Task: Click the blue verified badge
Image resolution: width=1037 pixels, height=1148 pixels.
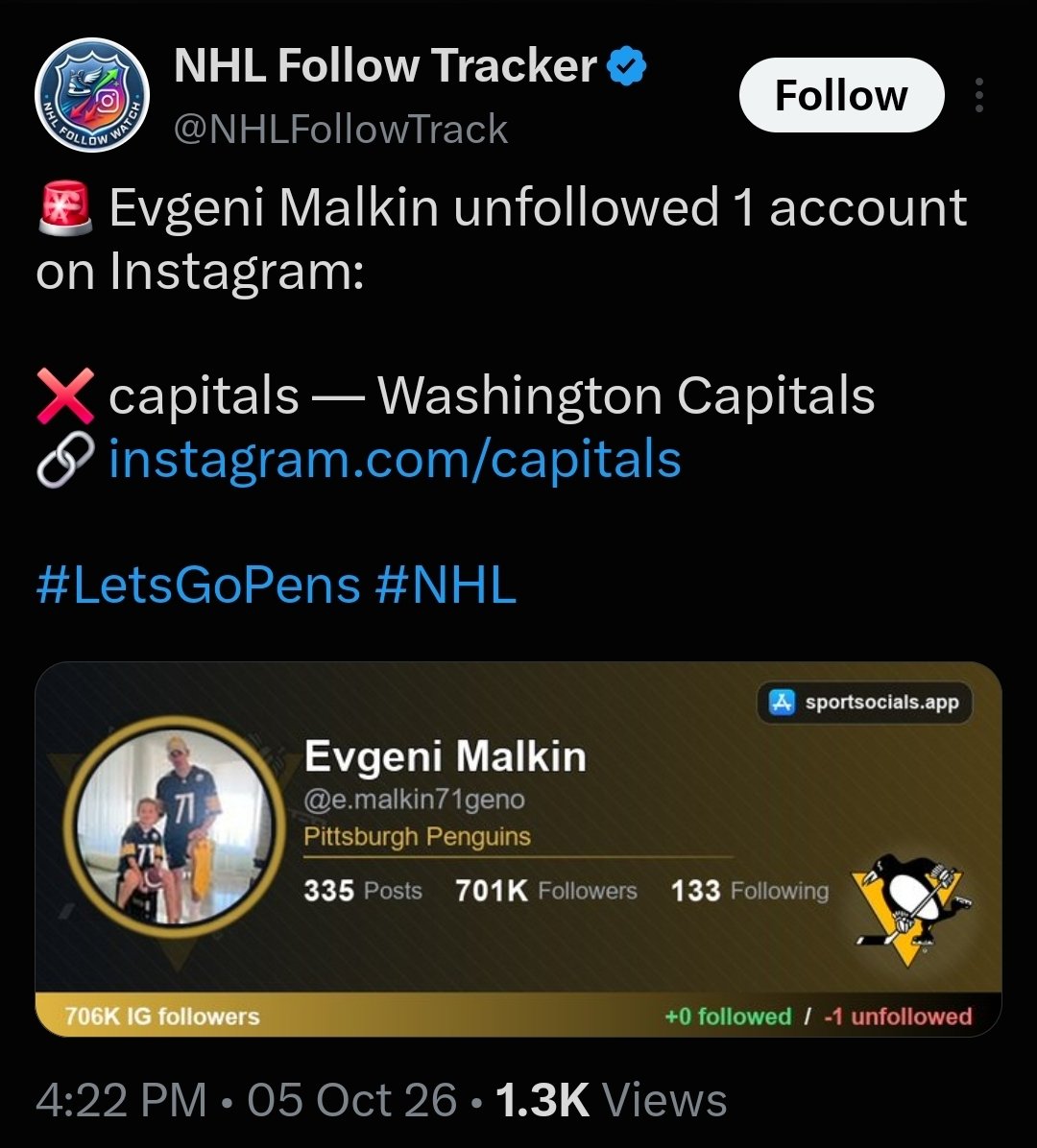Action: click(626, 66)
